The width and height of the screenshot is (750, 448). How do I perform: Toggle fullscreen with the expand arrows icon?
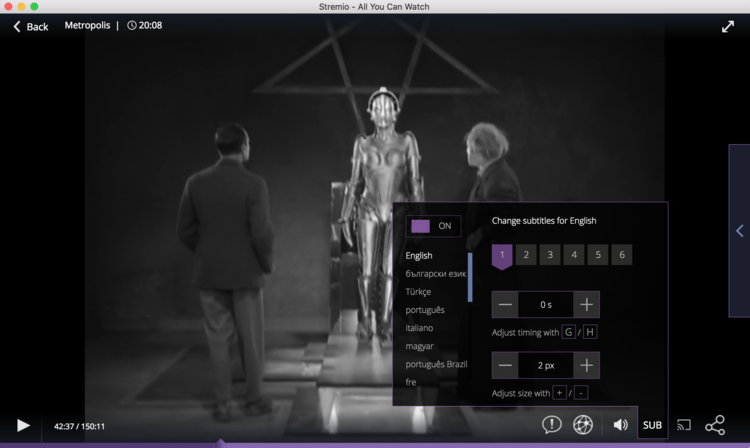click(728, 26)
